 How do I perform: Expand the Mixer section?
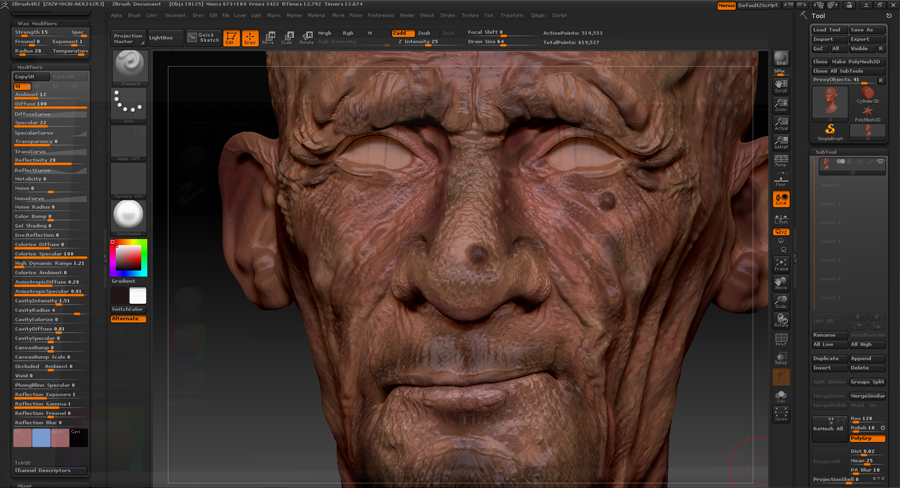tap(25, 485)
